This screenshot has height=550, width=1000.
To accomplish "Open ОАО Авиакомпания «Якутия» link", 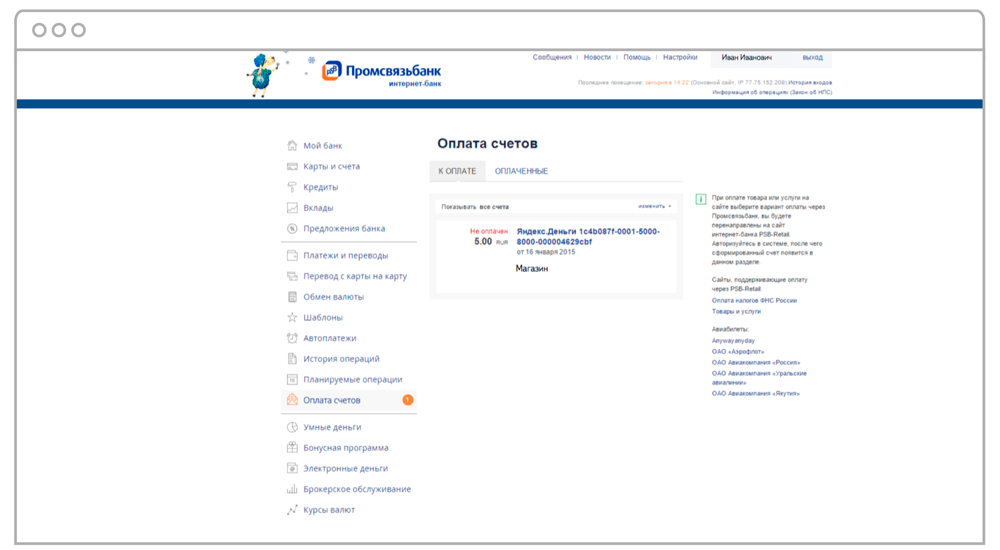I will [755, 394].
